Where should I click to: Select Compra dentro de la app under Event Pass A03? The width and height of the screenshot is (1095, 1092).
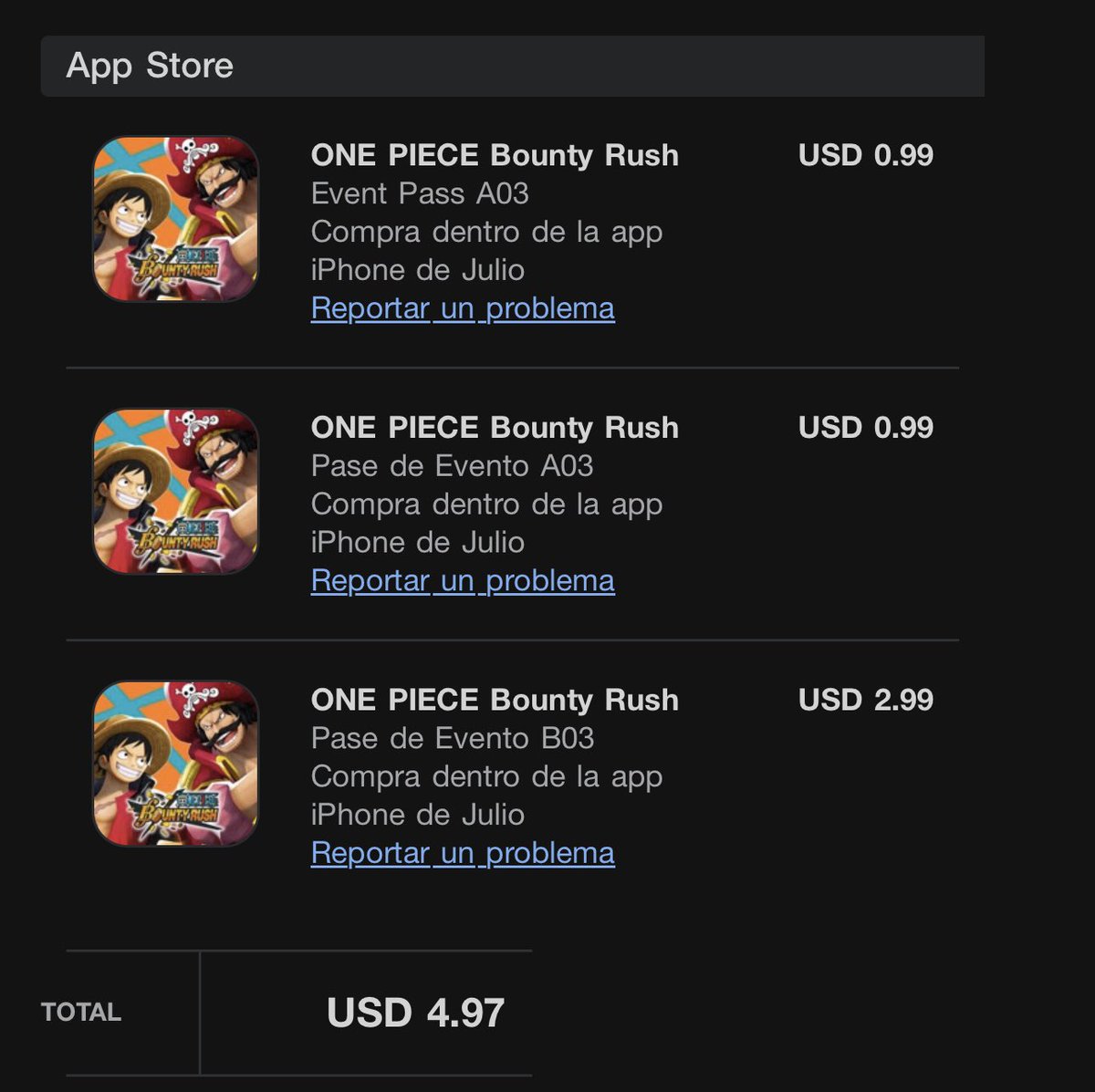click(x=486, y=232)
